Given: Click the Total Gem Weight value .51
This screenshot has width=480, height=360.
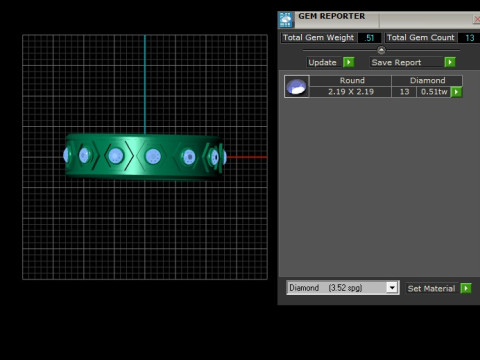Looking at the screenshot, I should (x=369, y=38).
